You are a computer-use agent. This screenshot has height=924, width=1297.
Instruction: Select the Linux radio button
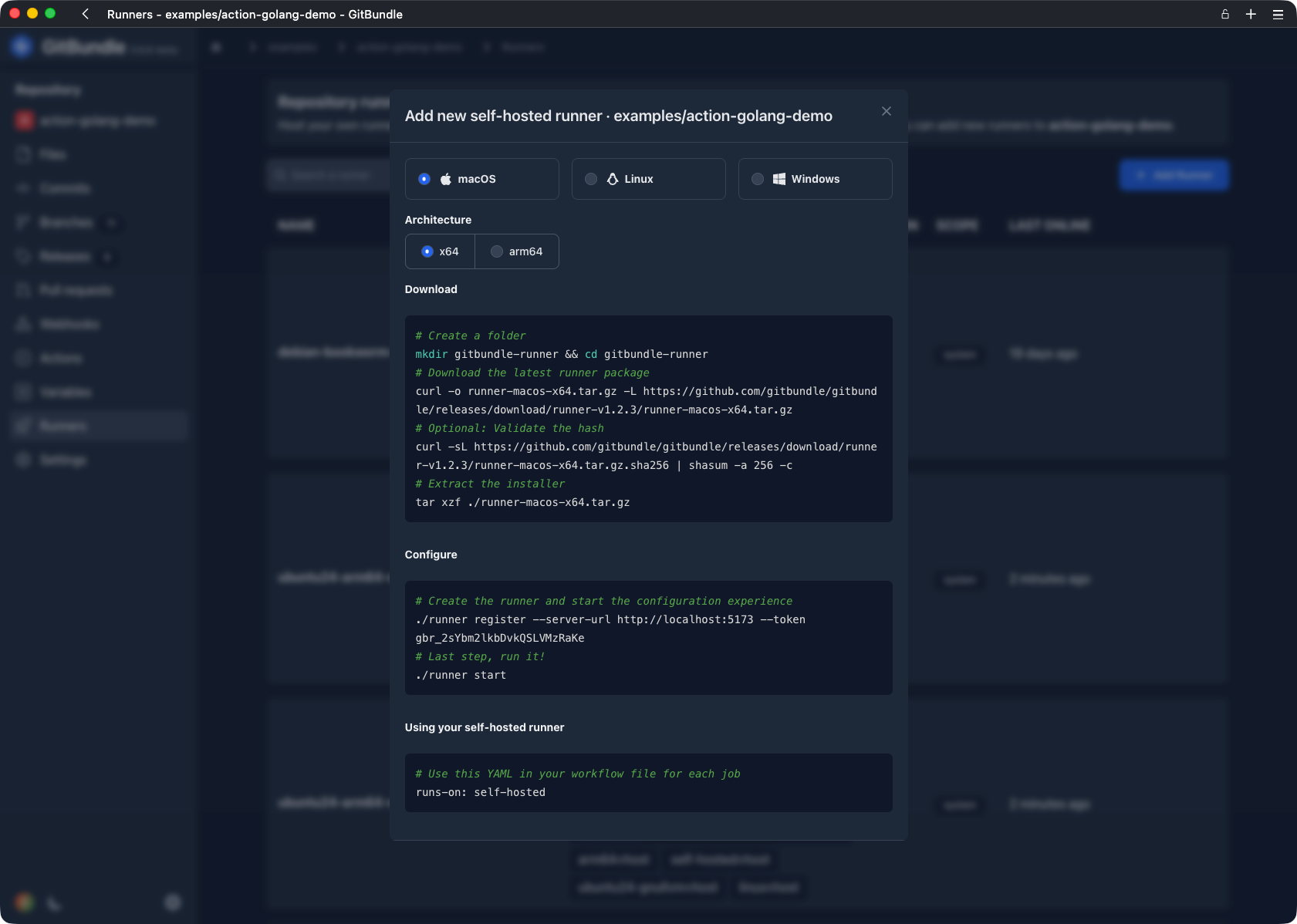591,179
